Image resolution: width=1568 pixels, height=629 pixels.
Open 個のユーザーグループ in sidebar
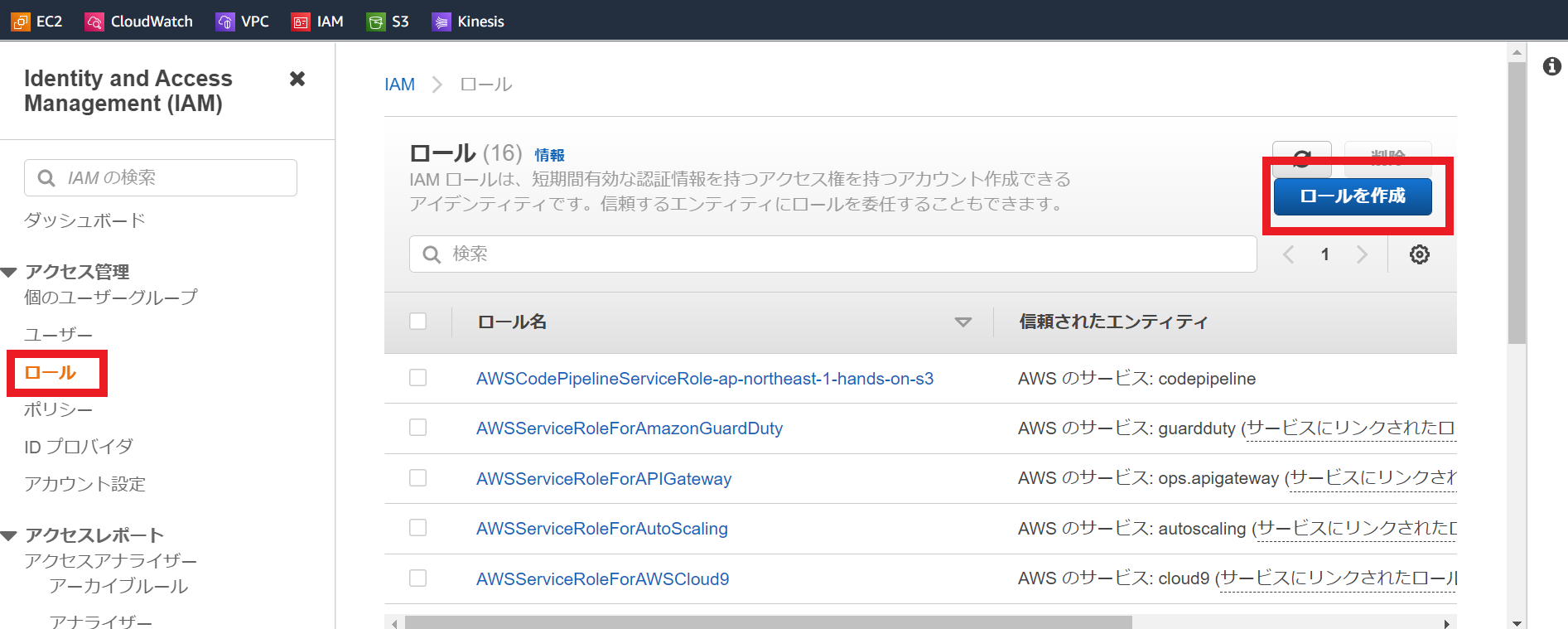pos(111,297)
